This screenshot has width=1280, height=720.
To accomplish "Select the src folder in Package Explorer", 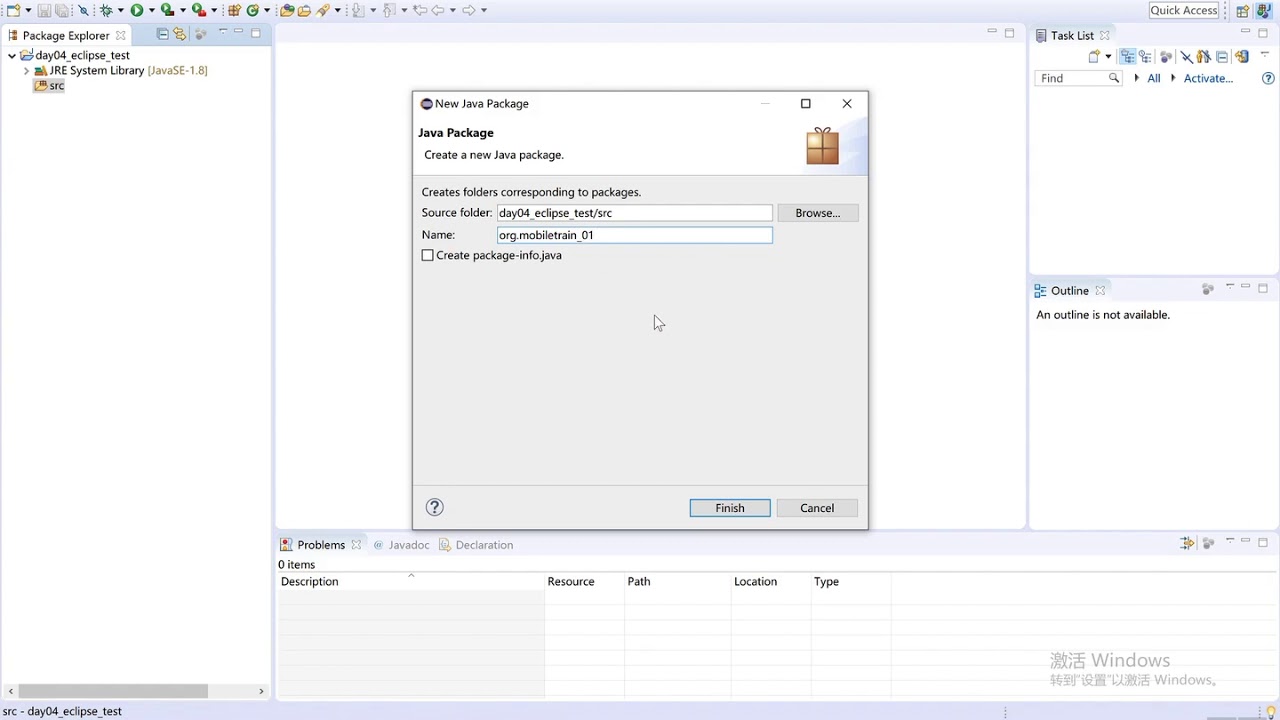I will click(49, 86).
